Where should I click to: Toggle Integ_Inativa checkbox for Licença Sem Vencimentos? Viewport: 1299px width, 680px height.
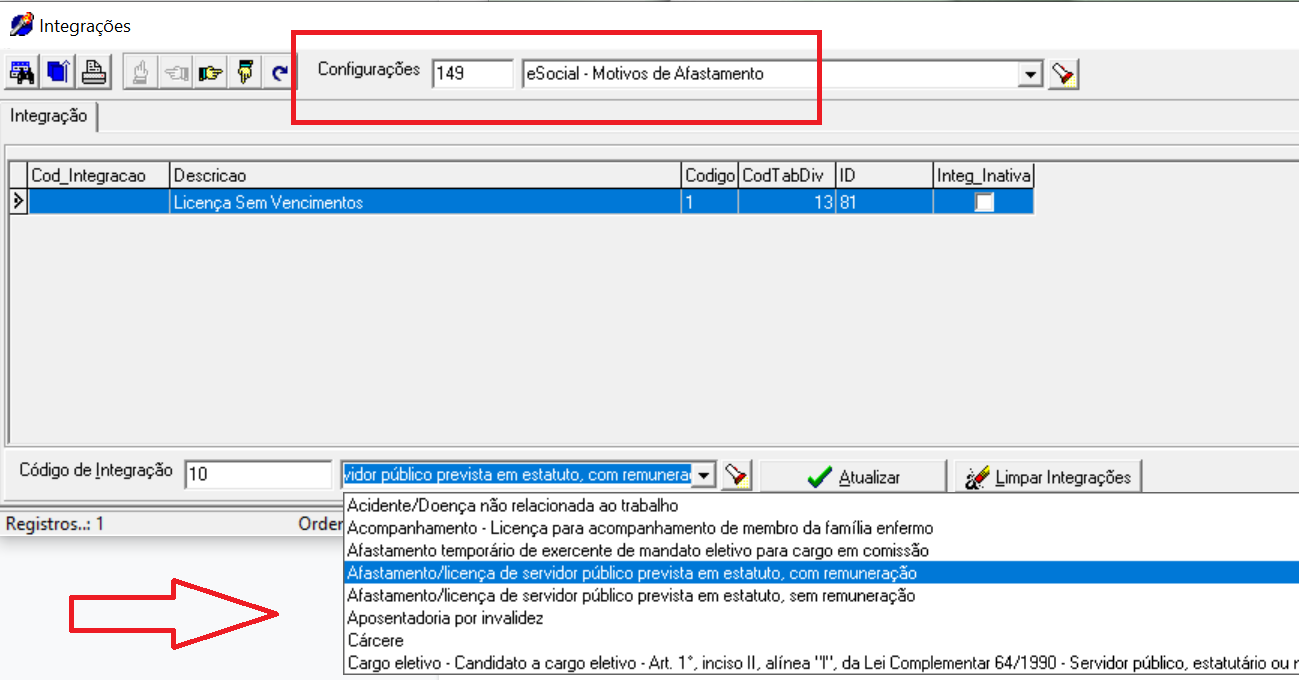click(985, 203)
